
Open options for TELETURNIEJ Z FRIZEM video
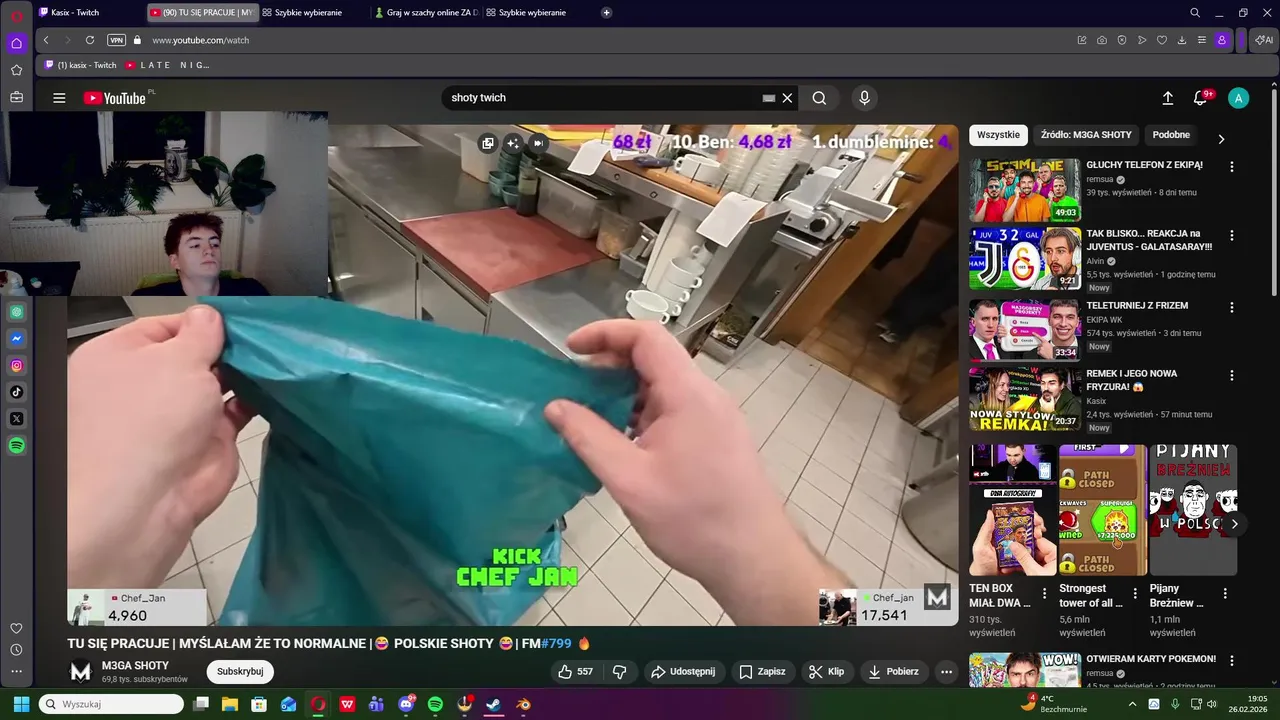pos(1232,308)
